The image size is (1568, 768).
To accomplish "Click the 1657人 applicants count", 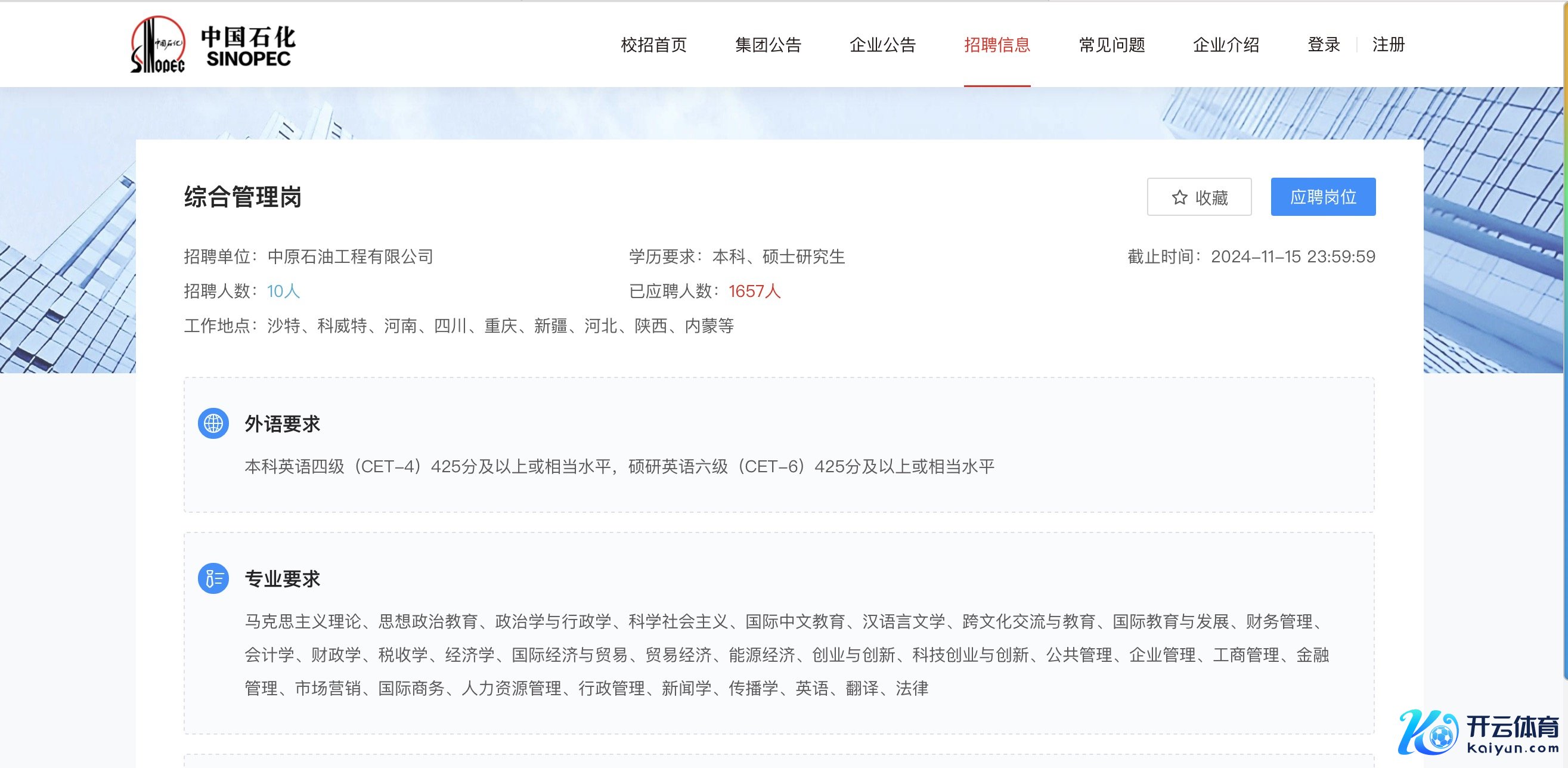I will 754,291.
